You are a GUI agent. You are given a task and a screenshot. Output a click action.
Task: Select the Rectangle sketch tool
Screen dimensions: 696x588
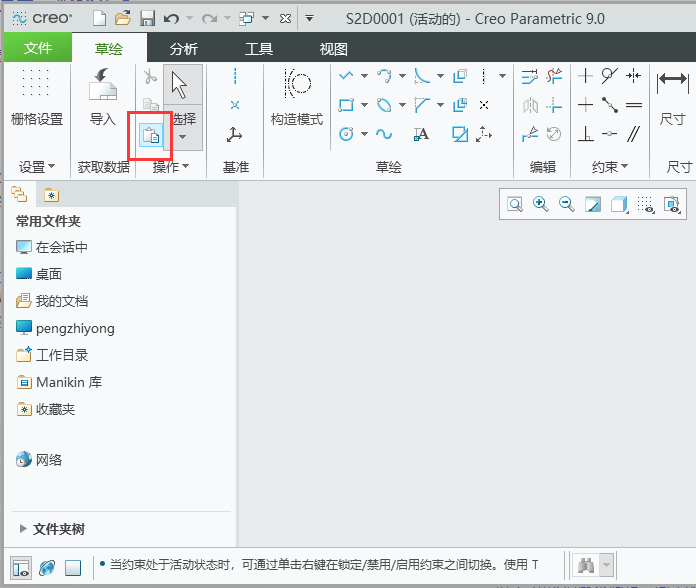point(346,105)
